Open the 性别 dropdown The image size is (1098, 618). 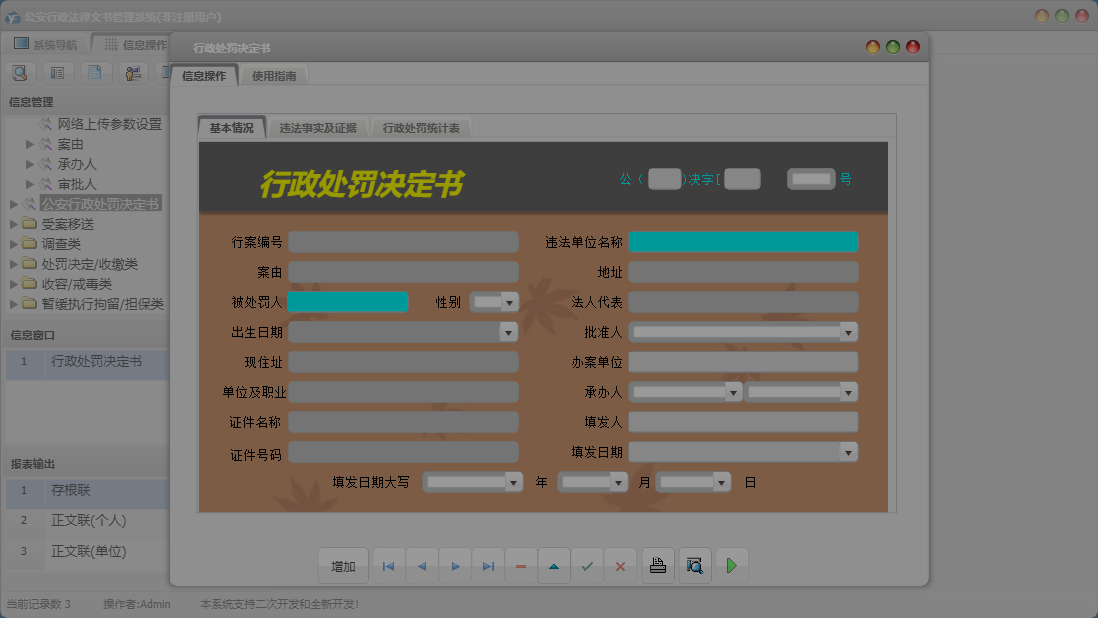tap(509, 302)
